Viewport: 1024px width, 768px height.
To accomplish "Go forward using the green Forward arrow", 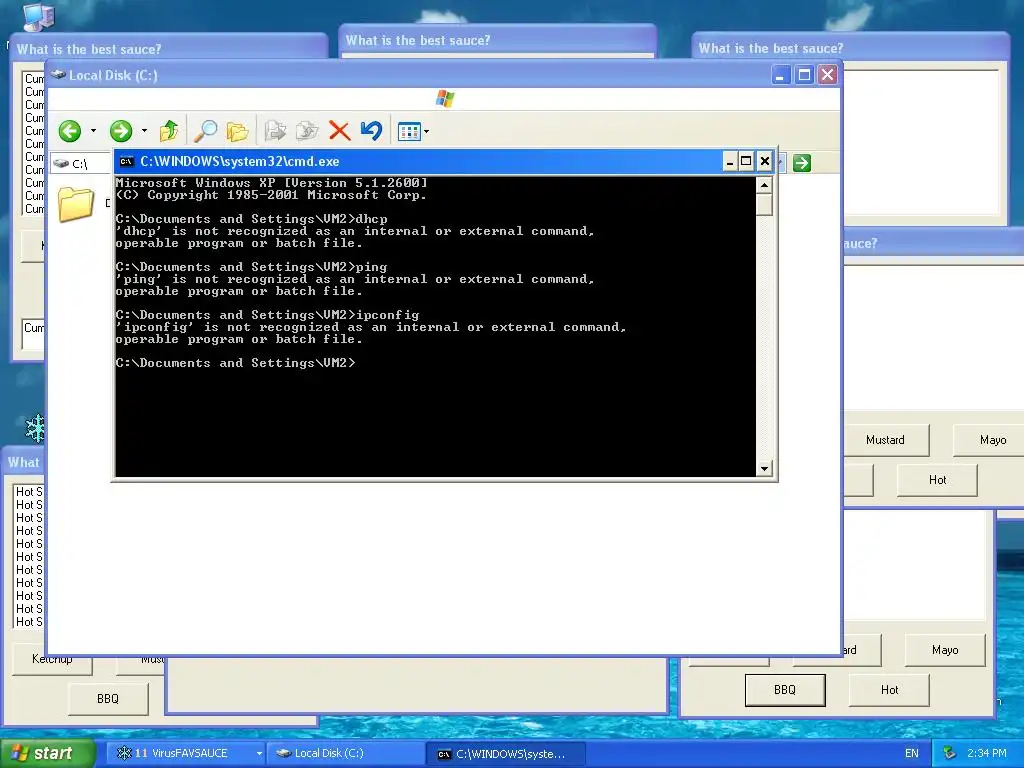I will pyautogui.click(x=121, y=131).
